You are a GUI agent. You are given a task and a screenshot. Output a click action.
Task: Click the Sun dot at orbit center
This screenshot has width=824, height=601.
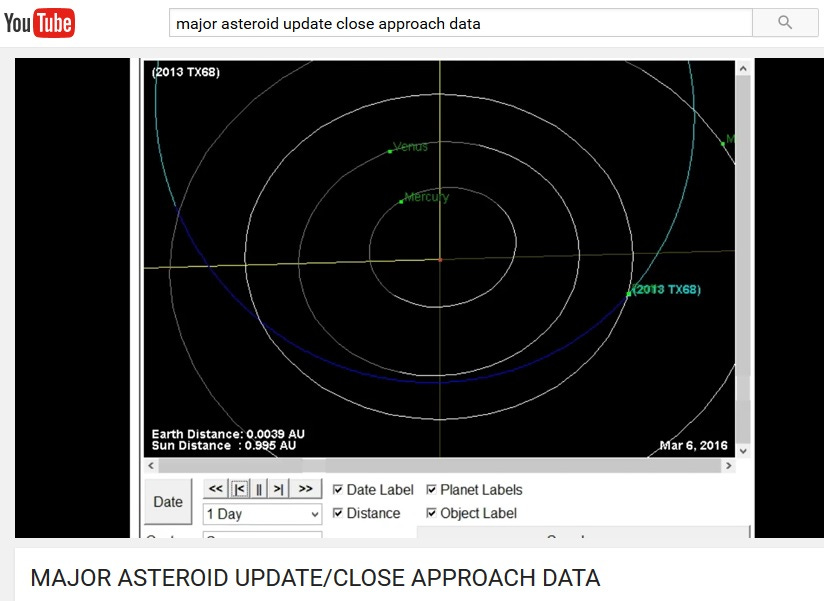tap(440, 260)
